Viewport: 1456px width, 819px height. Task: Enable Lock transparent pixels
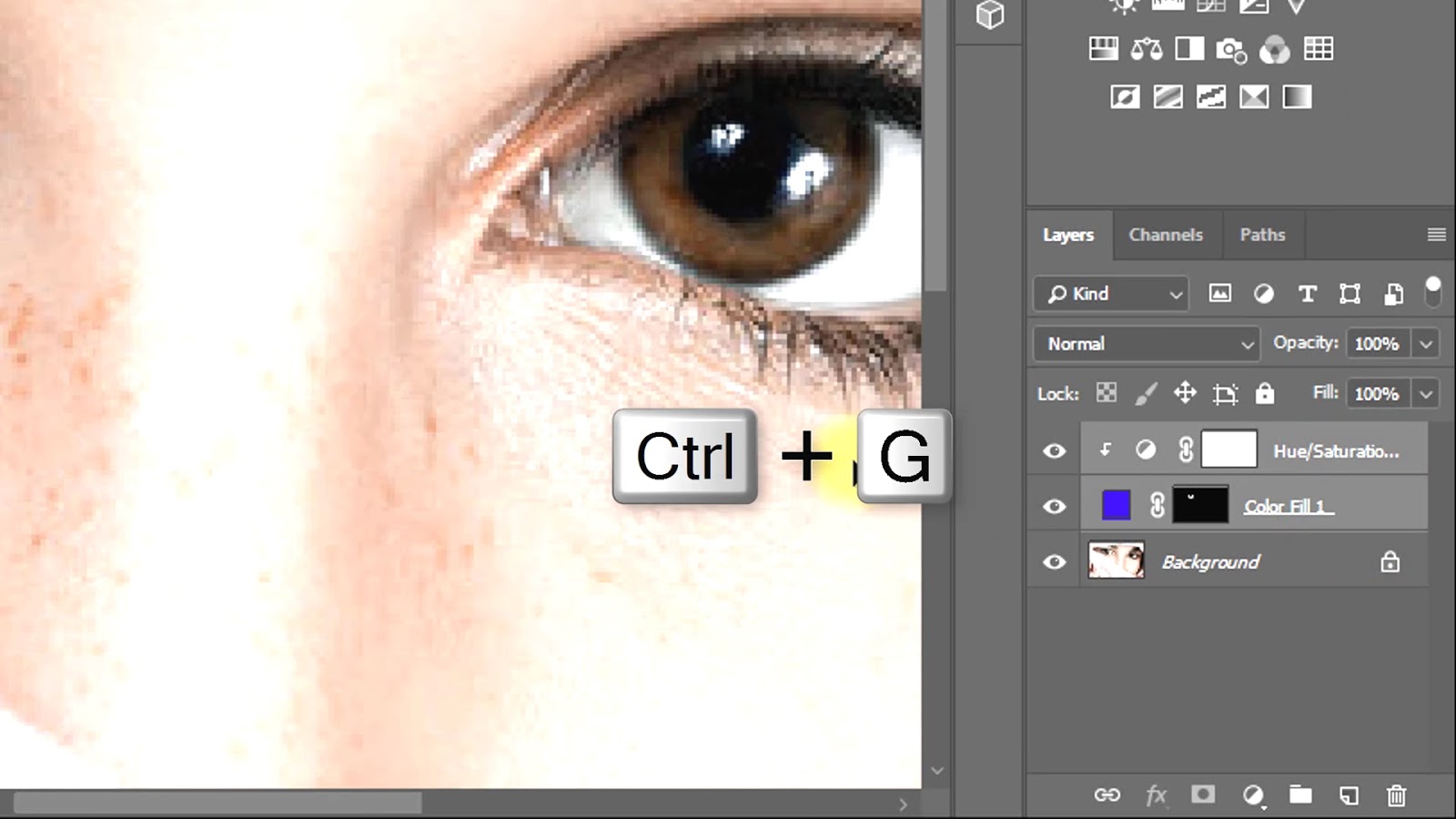pos(1105,393)
